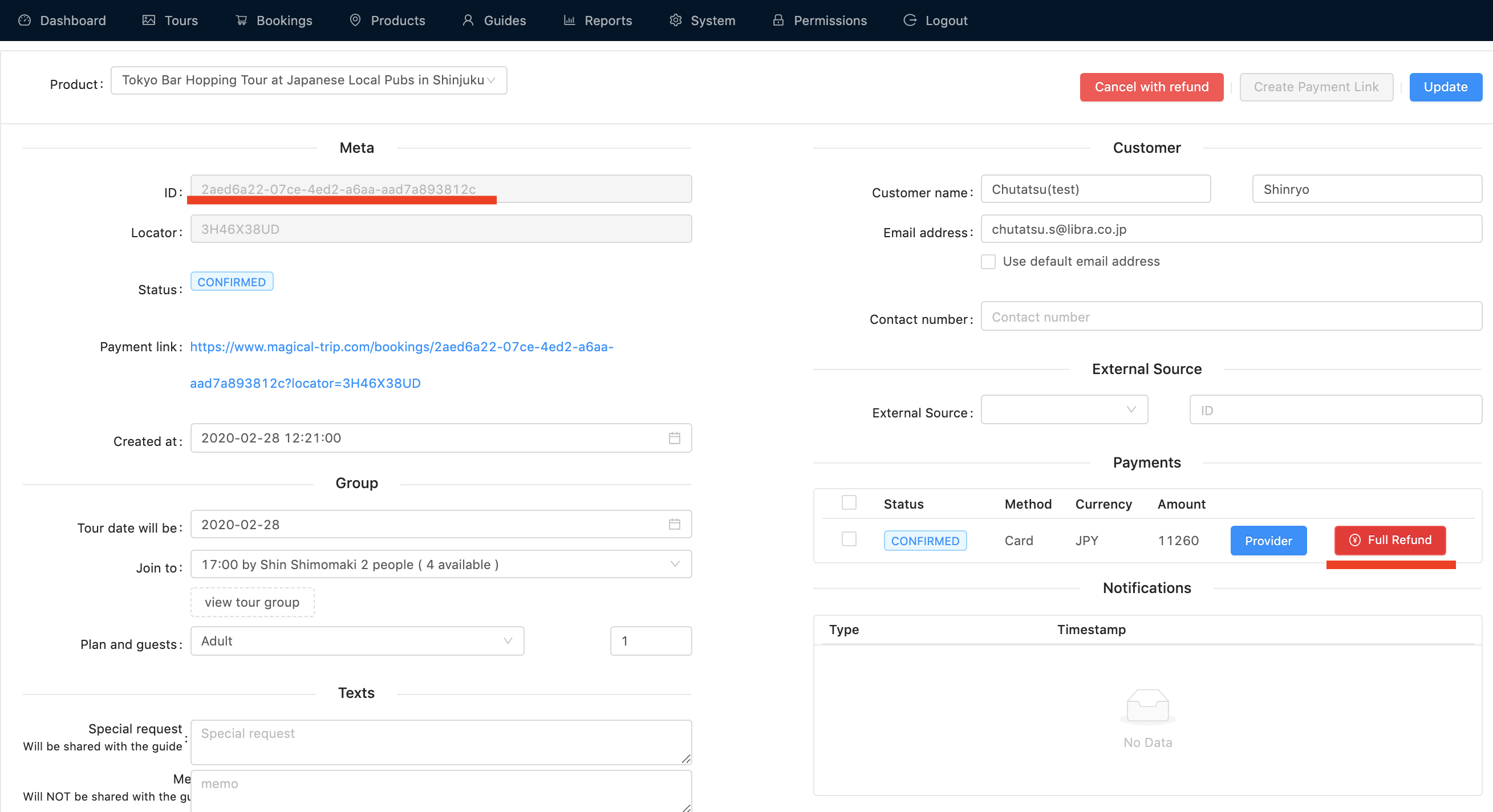Click the Guides person icon
Image resolution: width=1493 pixels, height=812 pixels.
pyautogui.click(x=468, y=21)
